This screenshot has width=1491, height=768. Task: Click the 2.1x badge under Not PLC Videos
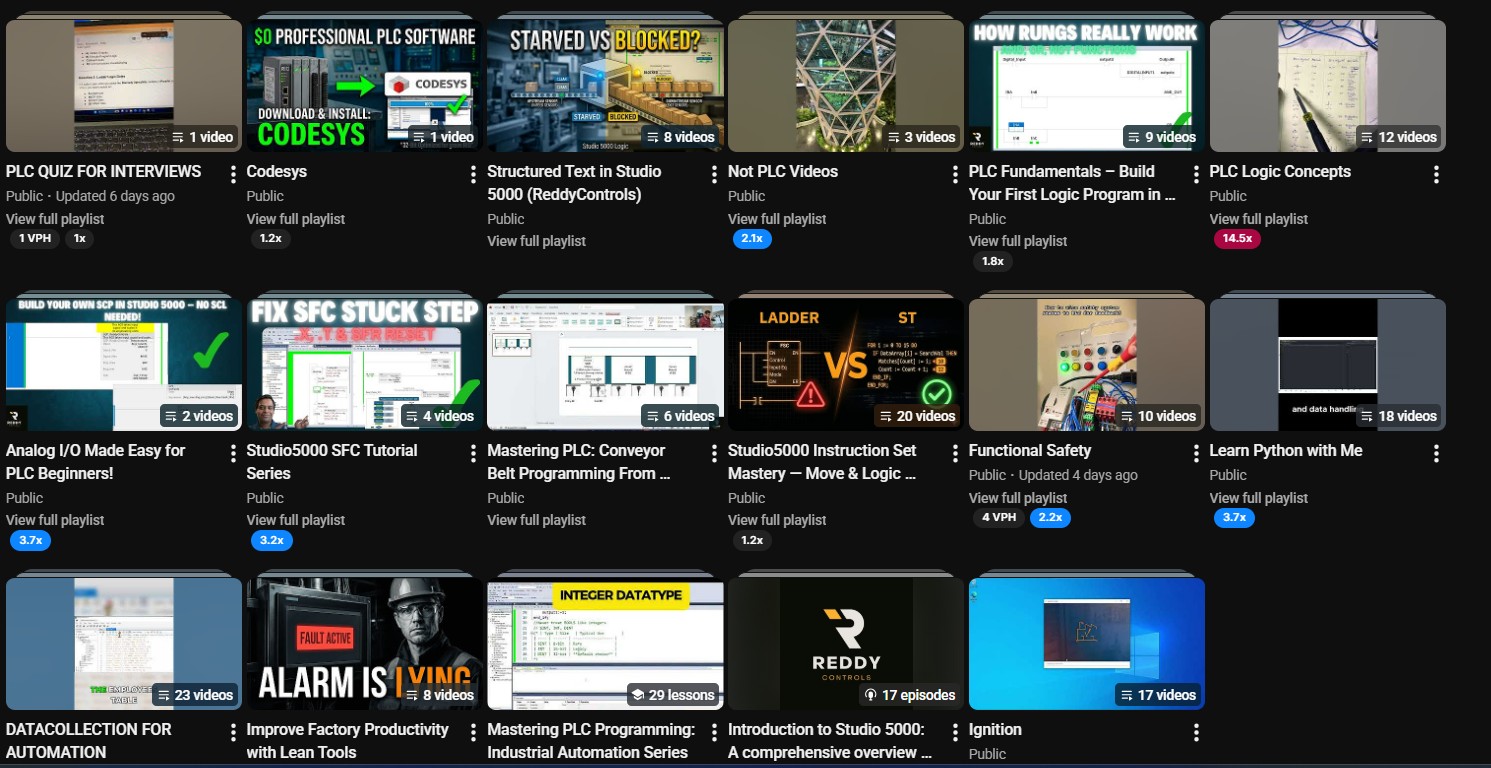pos(751,239)
